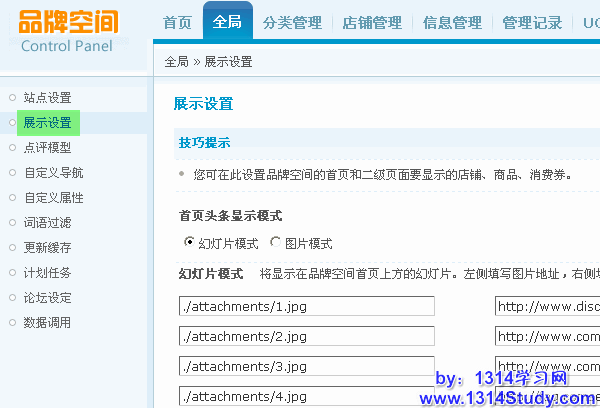Focus the ./attachments/3.jpg input field
Screen dimensions: 600x408
click(307, 366)
